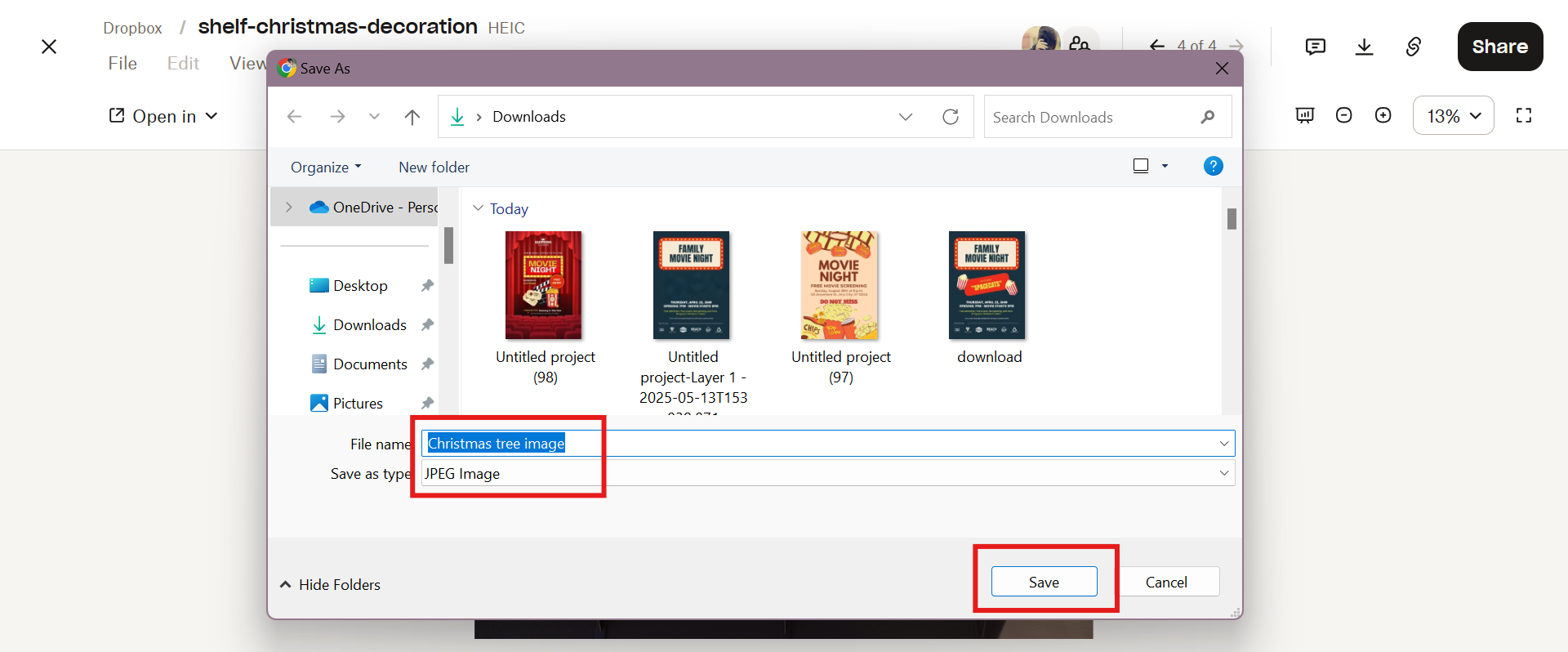Image resolution: width=1568 pixels, height=652 pixels.
Task: Expand the Open in dropdown
Action: 163,116
